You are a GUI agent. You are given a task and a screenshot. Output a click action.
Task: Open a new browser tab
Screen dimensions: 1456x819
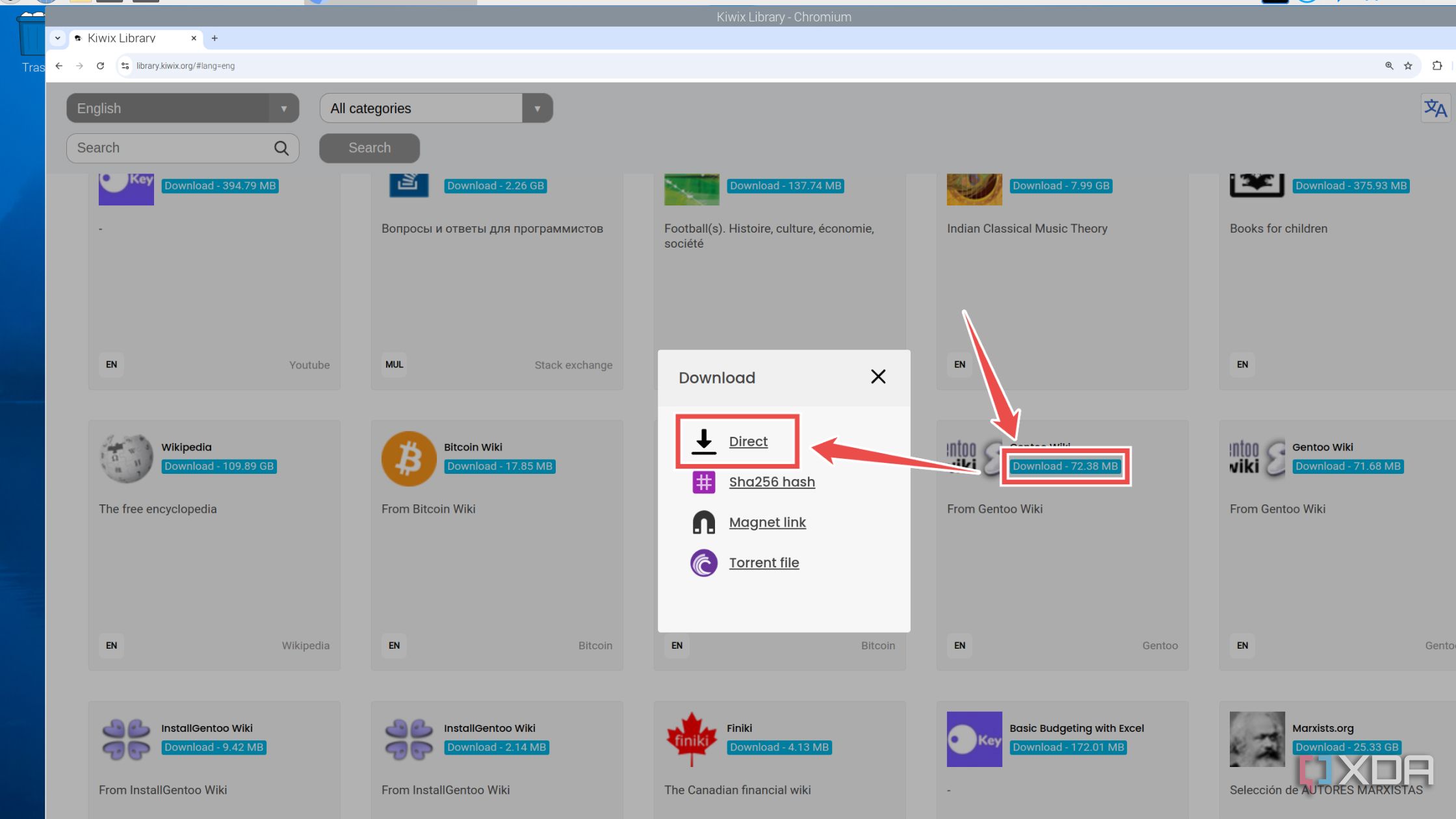pyautogui.click(x=214, y=39)
